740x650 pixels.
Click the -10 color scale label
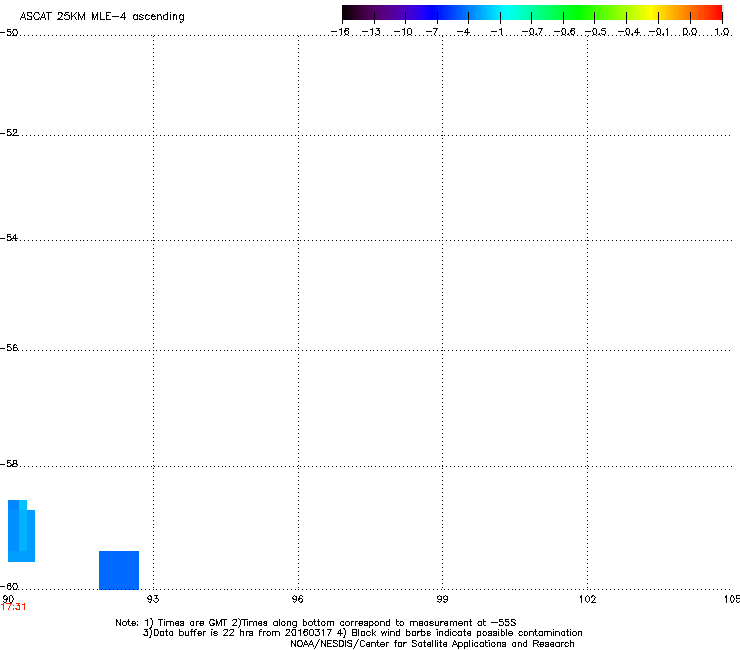pos(403,32)
